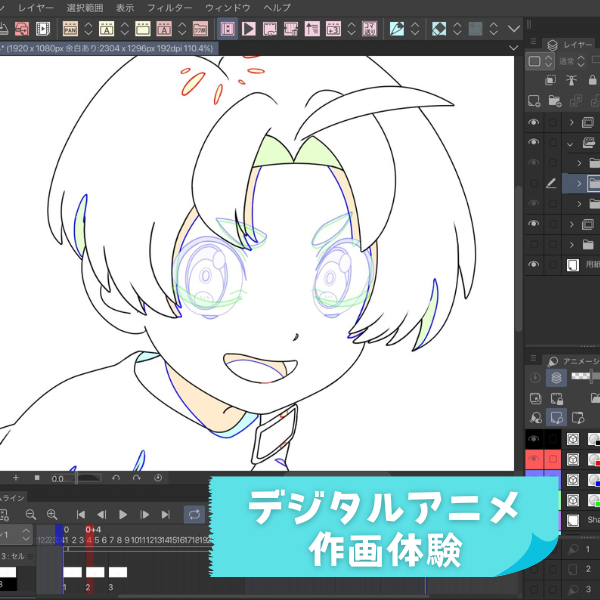Click the play icon in top toolbar

[248, 29]
